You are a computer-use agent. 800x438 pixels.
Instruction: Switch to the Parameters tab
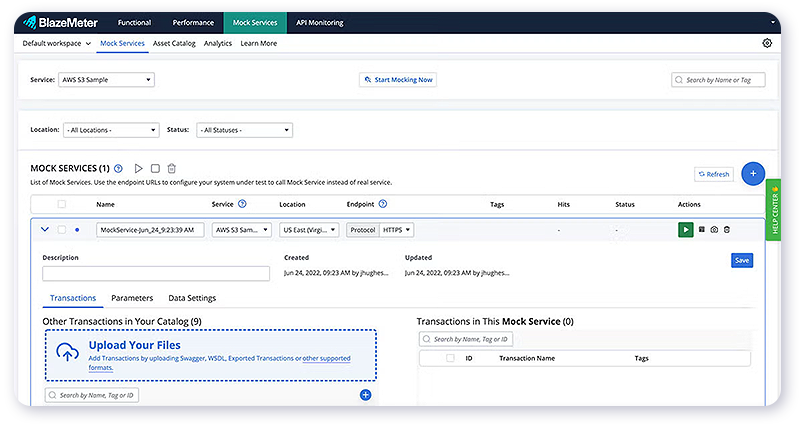pos(132,298)
